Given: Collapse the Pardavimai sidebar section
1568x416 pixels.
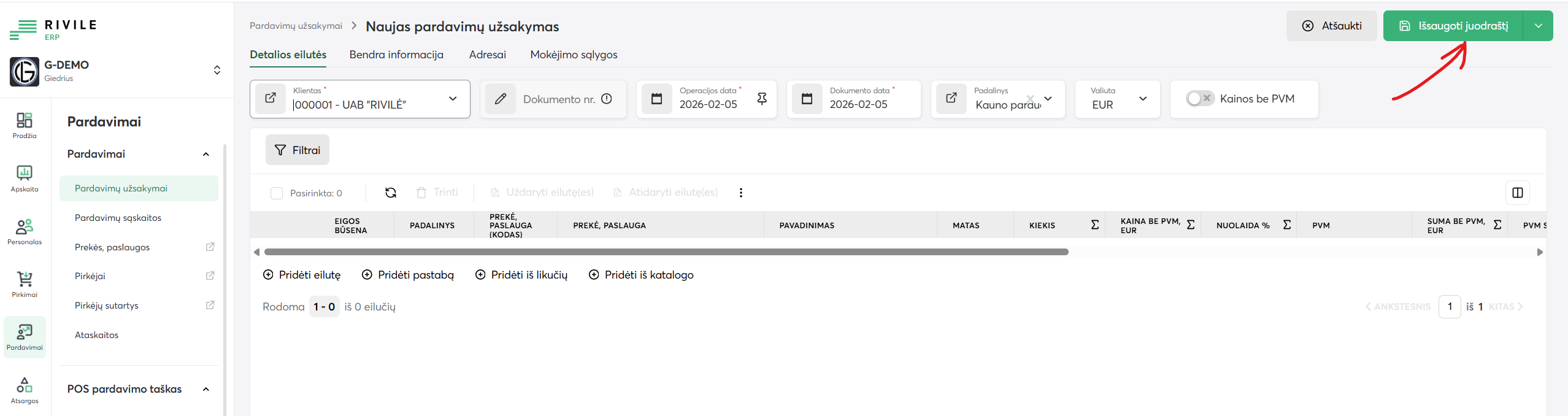Looking at the screenshot, I should pyautogui.click(x=206, y=154).
